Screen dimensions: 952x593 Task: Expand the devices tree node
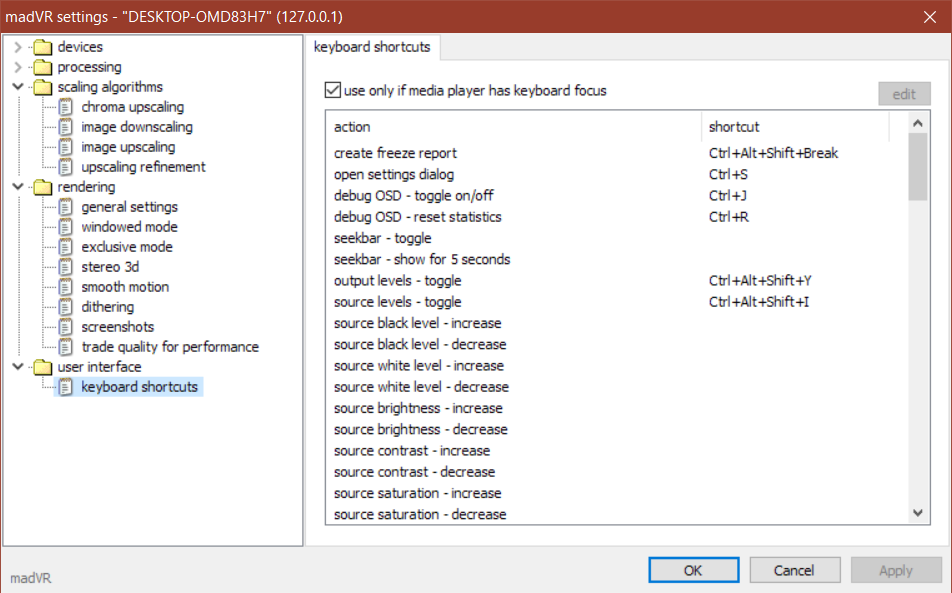(x=18, y=47)
